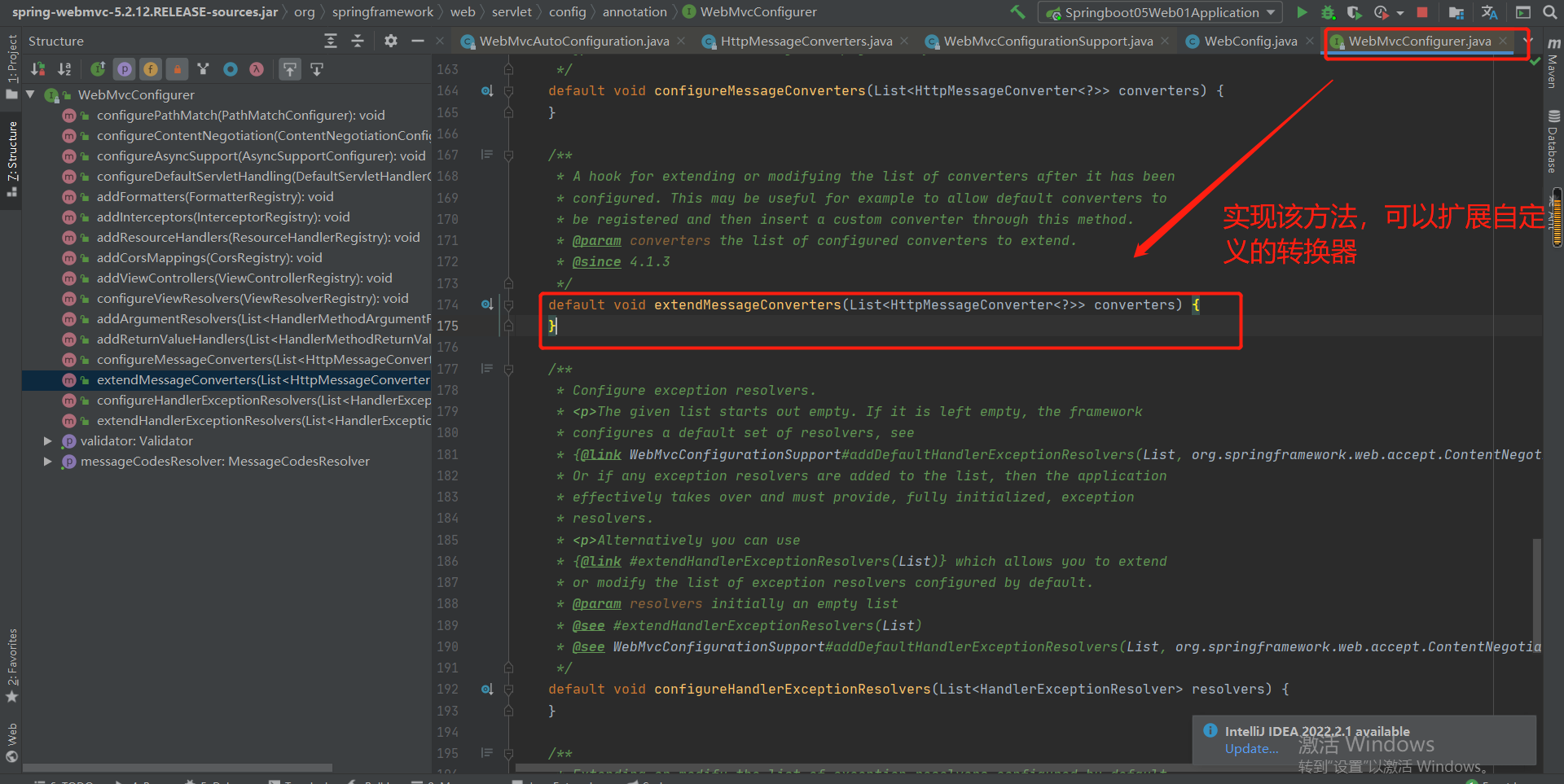Run Springboot05Web01Application with the green play button

coord(1302,12)
